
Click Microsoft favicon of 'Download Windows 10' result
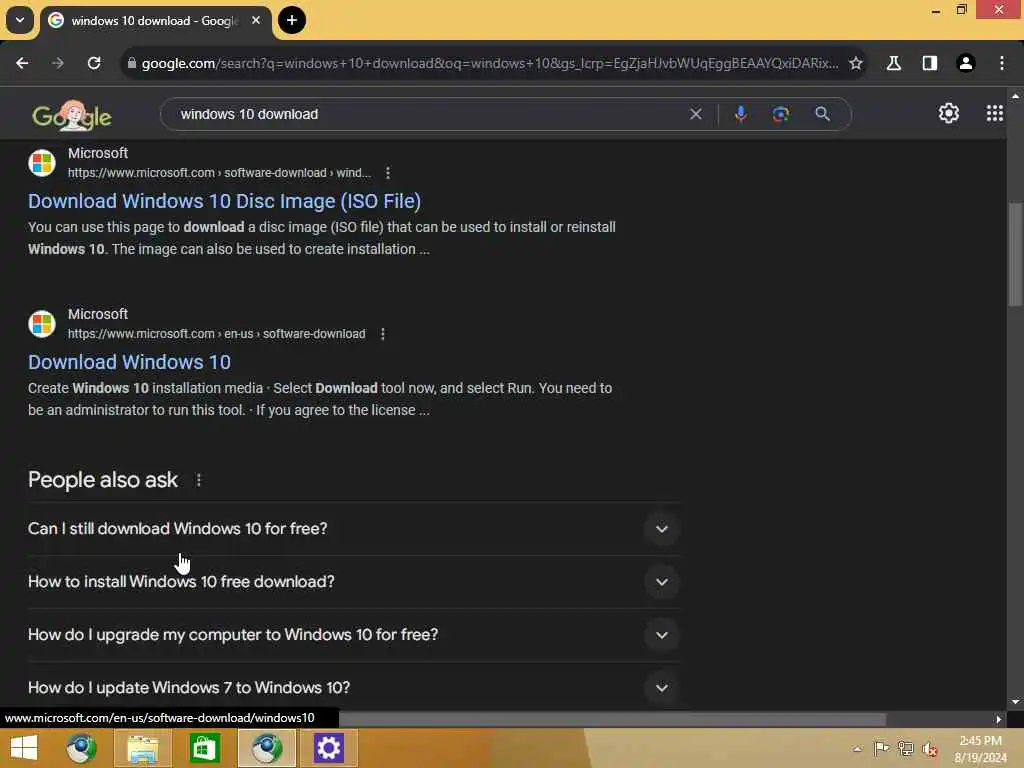click(42, 324)
